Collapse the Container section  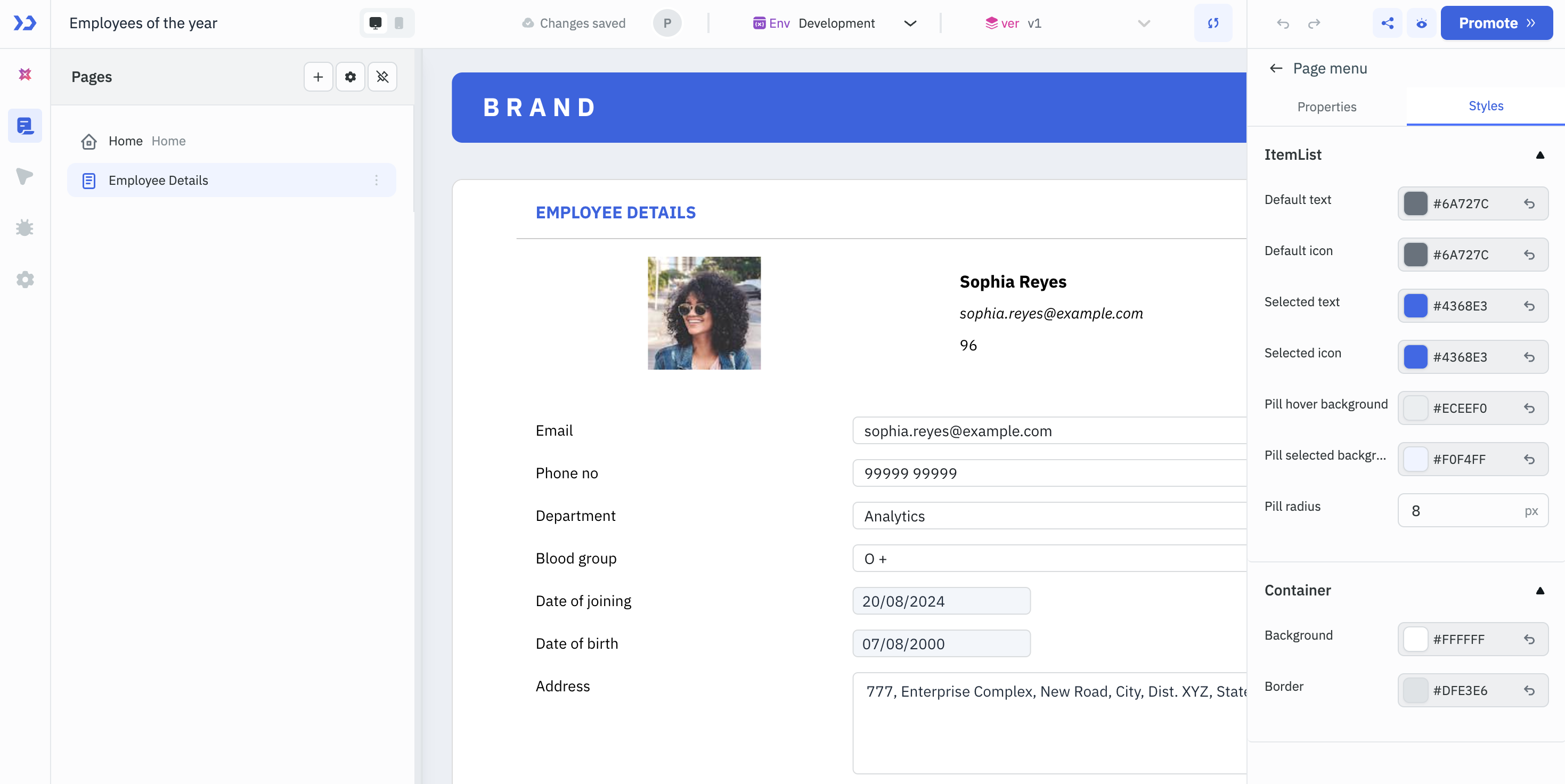[x=1539, y=591]
